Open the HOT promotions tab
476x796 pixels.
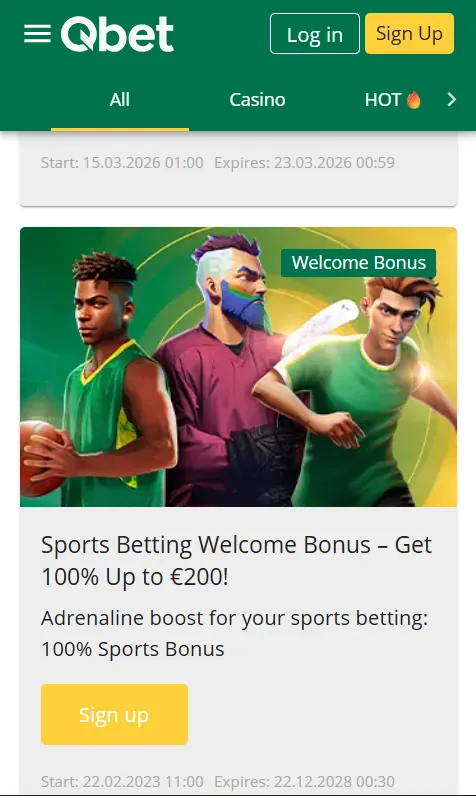(392, 100)
